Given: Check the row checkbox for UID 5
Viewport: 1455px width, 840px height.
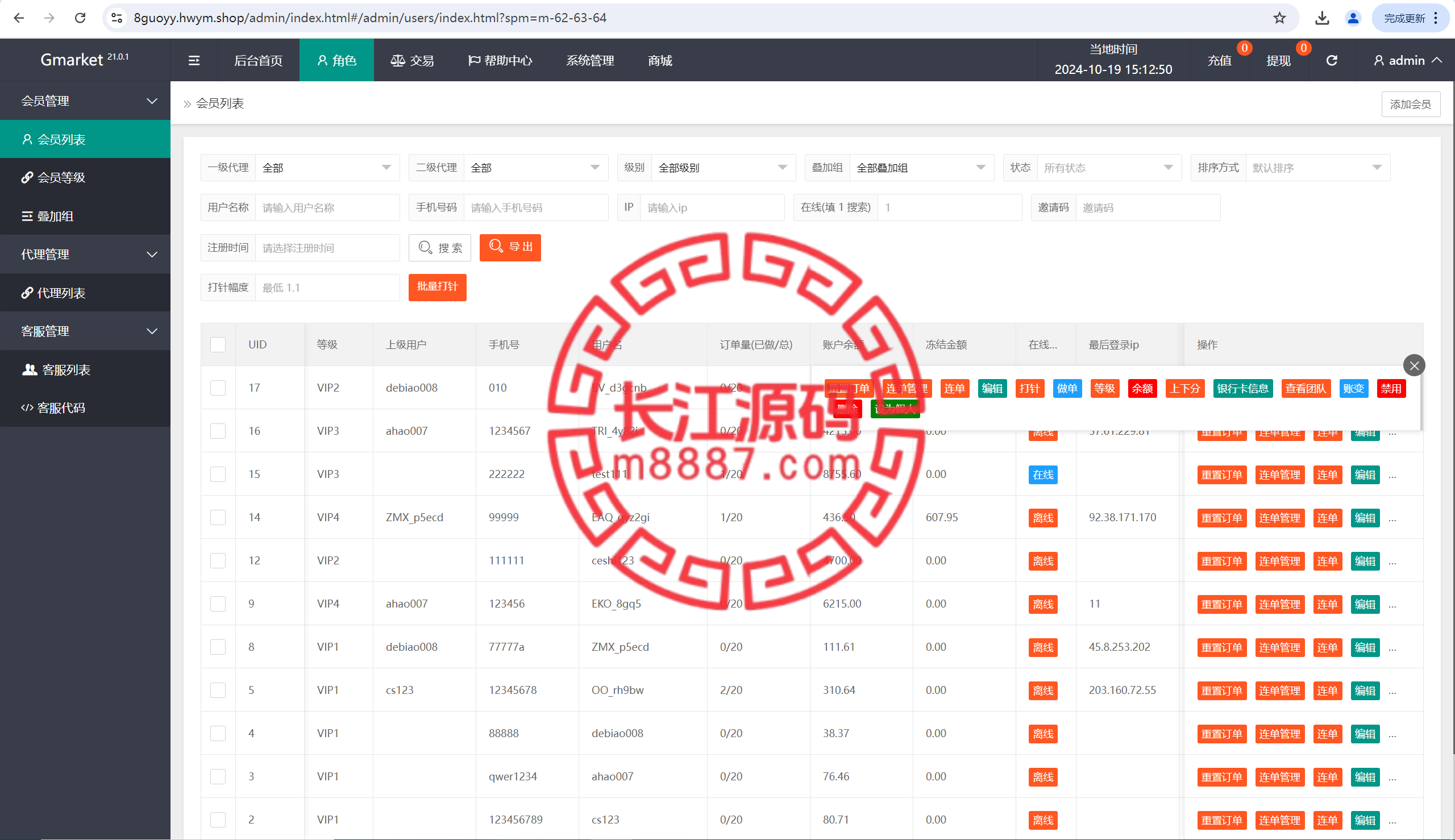Looking at the screenshot, I should coord(218,690).
